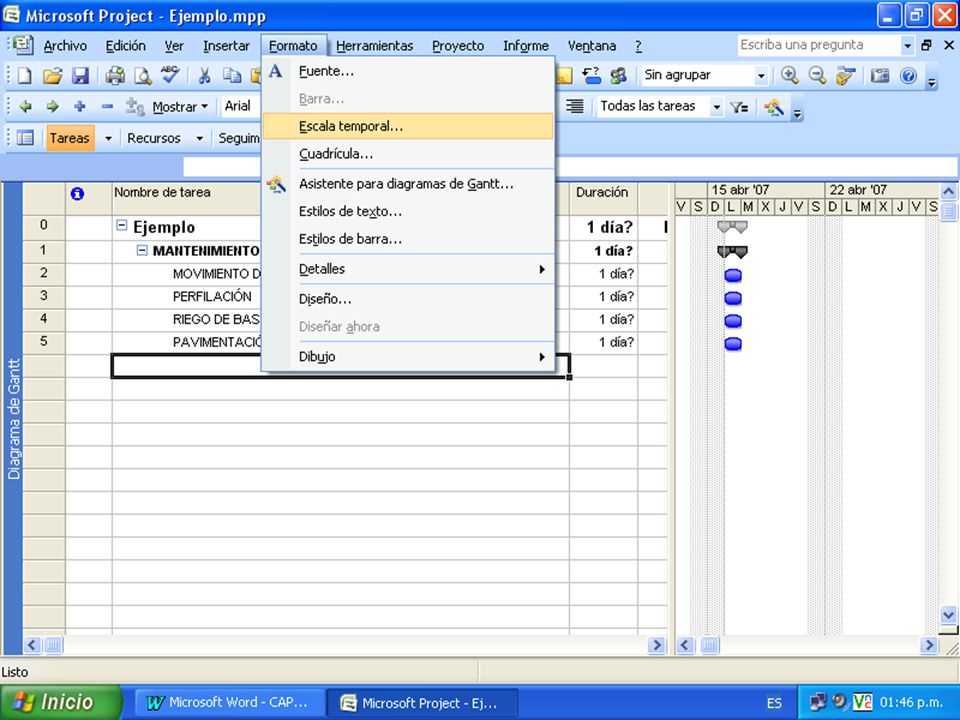This screenshot has height=720, width=960.
Task: Click the Duración column header
Action: tap(603, 198)
